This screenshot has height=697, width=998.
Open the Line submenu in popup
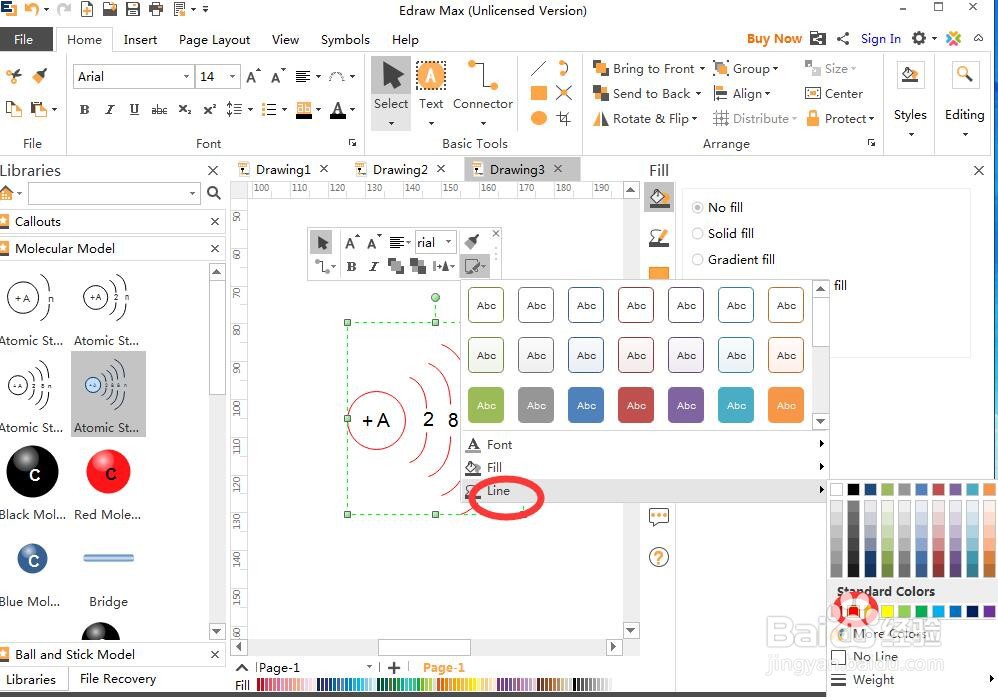[x=644, y=490]
